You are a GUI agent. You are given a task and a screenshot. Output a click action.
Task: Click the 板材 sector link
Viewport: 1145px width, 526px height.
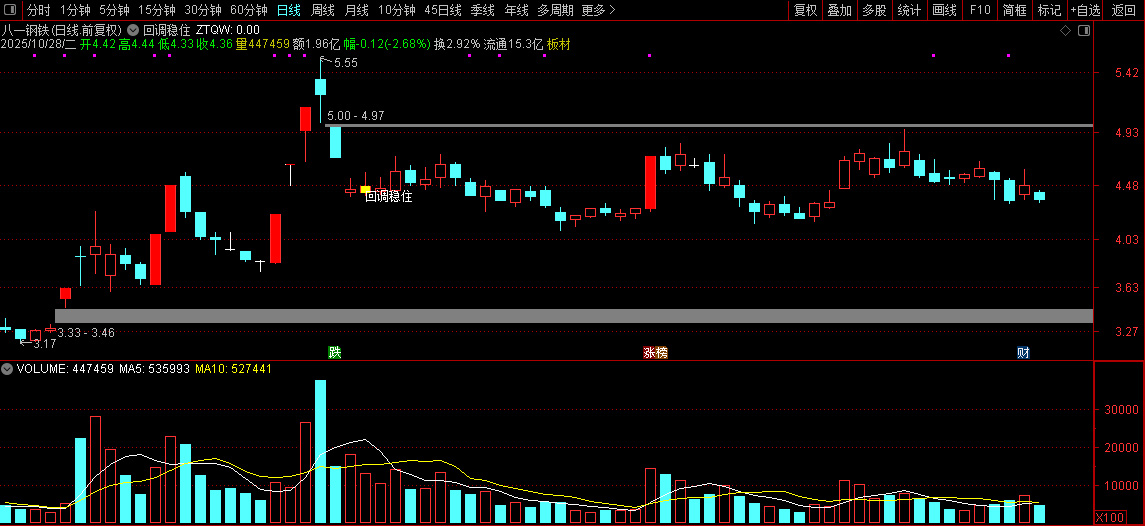559,45
